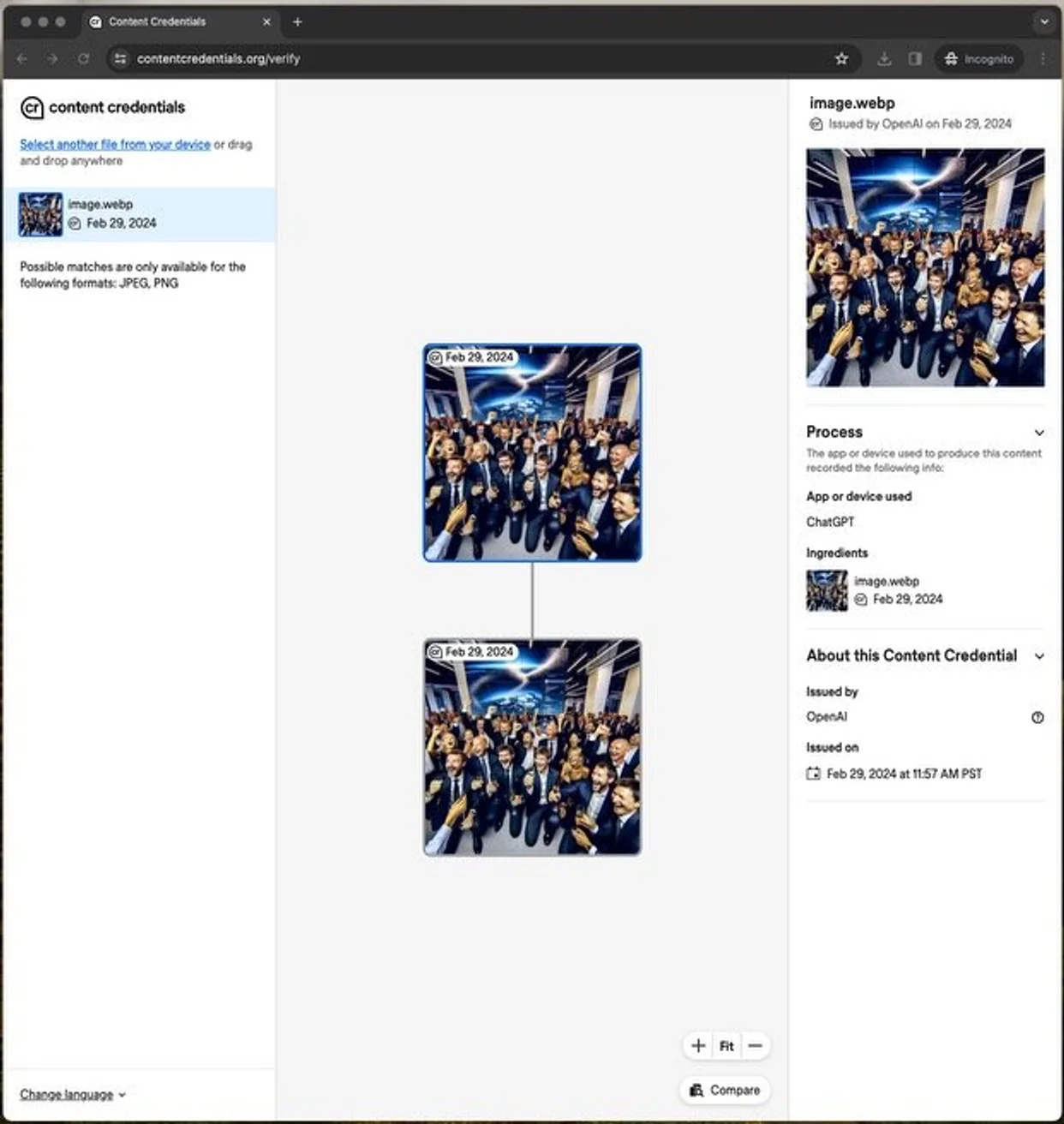The height and width of the screenshot is (1124, 1064).
Task: Click the CR badge on bottom node
Action: tap(435, 652)
